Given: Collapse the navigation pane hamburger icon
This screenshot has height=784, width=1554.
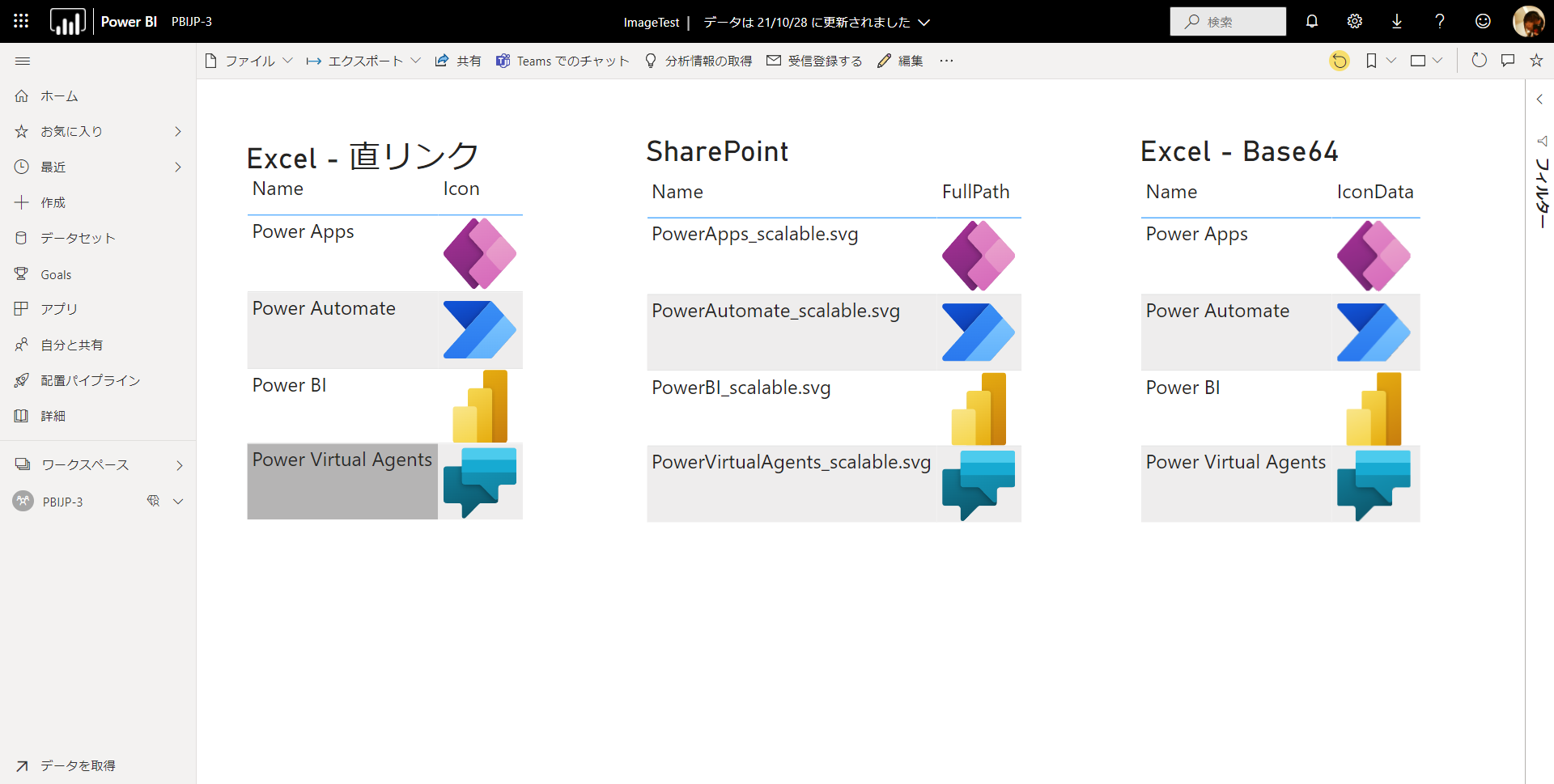Looking at the screenshot, I should 23,61.
